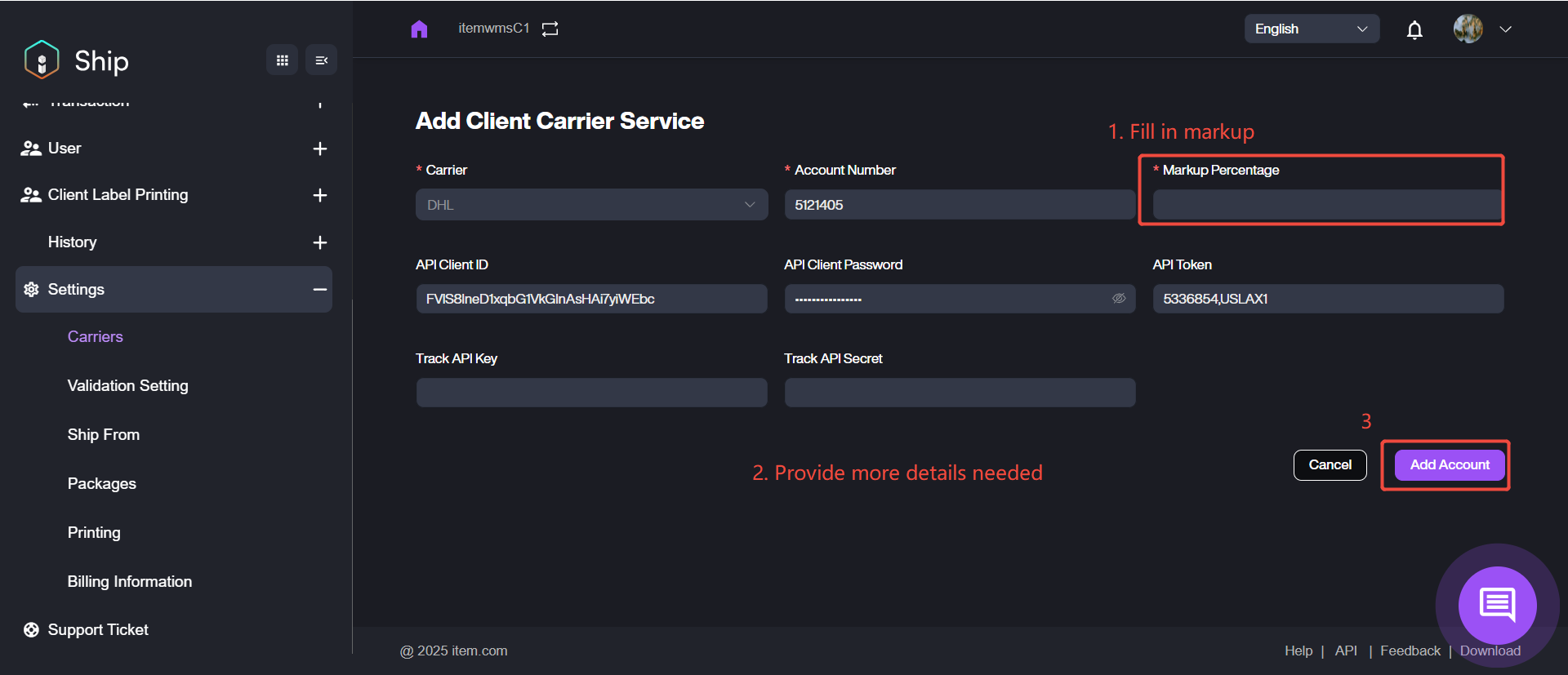Open Validation Setting in sidebar

[127, 385]
